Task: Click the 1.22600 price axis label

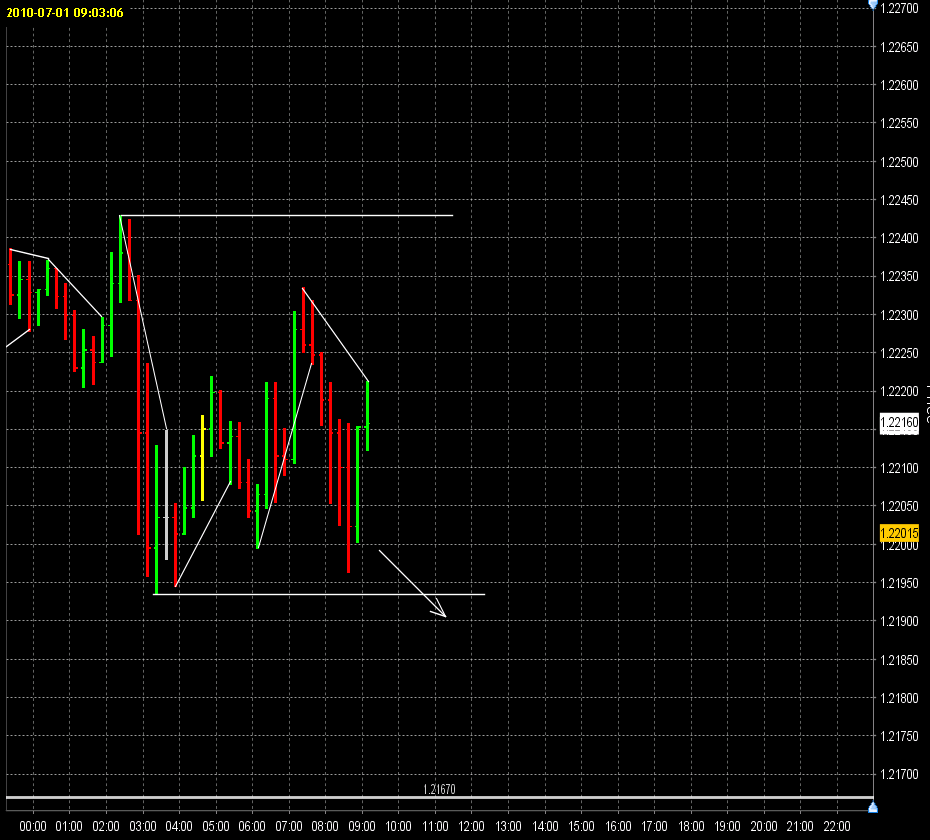Action: click(900, 85)
